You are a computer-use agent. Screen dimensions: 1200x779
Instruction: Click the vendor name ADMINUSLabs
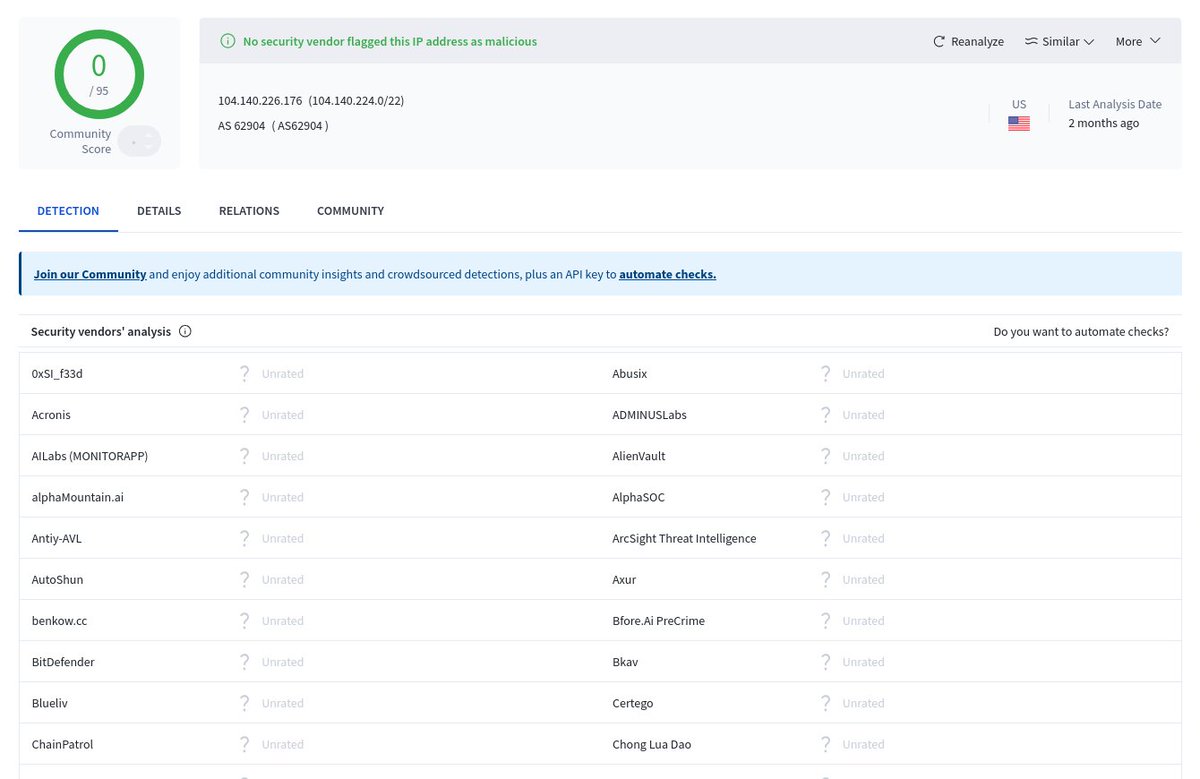click(649, 415)
